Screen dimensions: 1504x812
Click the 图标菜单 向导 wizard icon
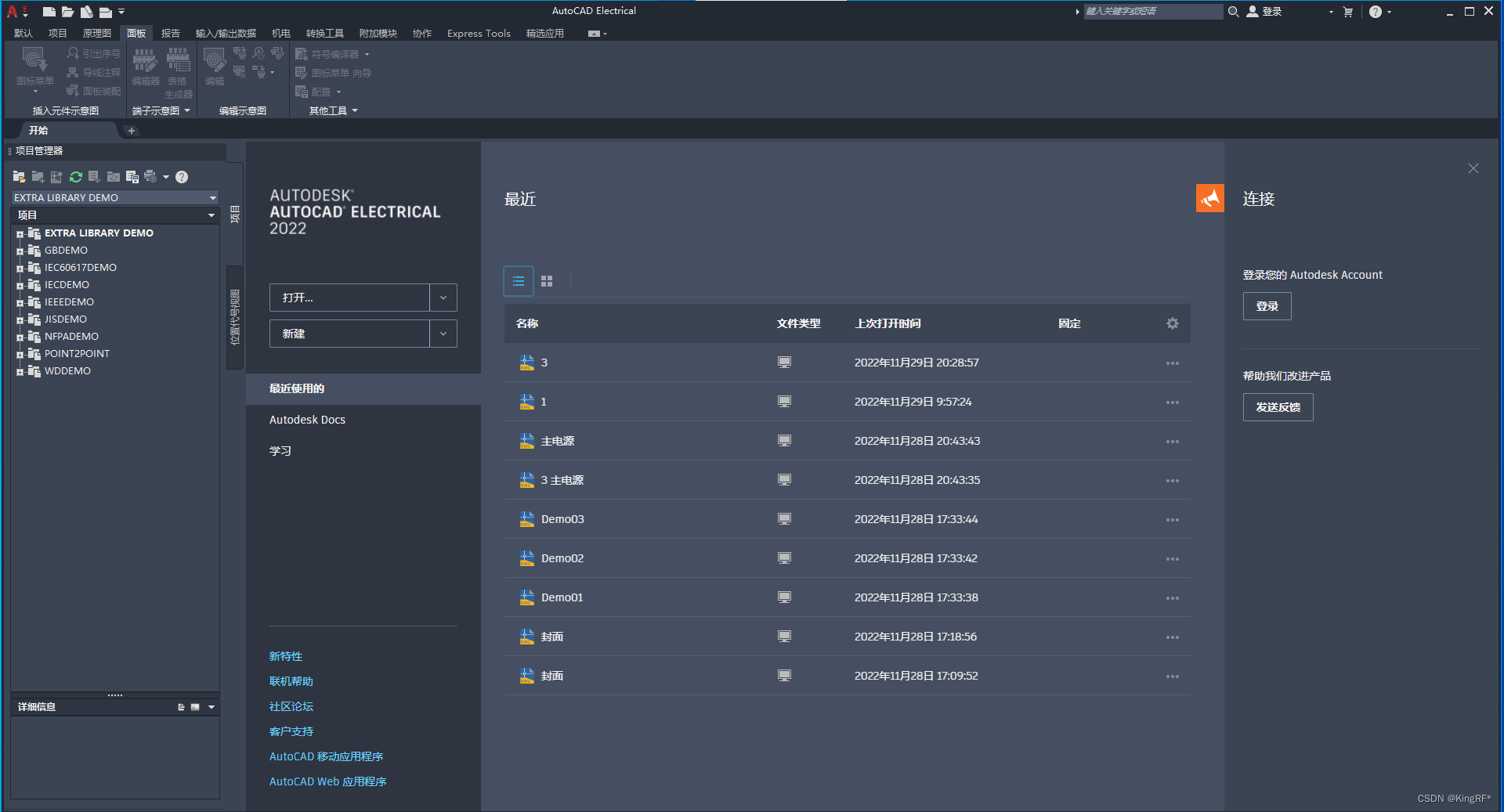click(302, 73)
